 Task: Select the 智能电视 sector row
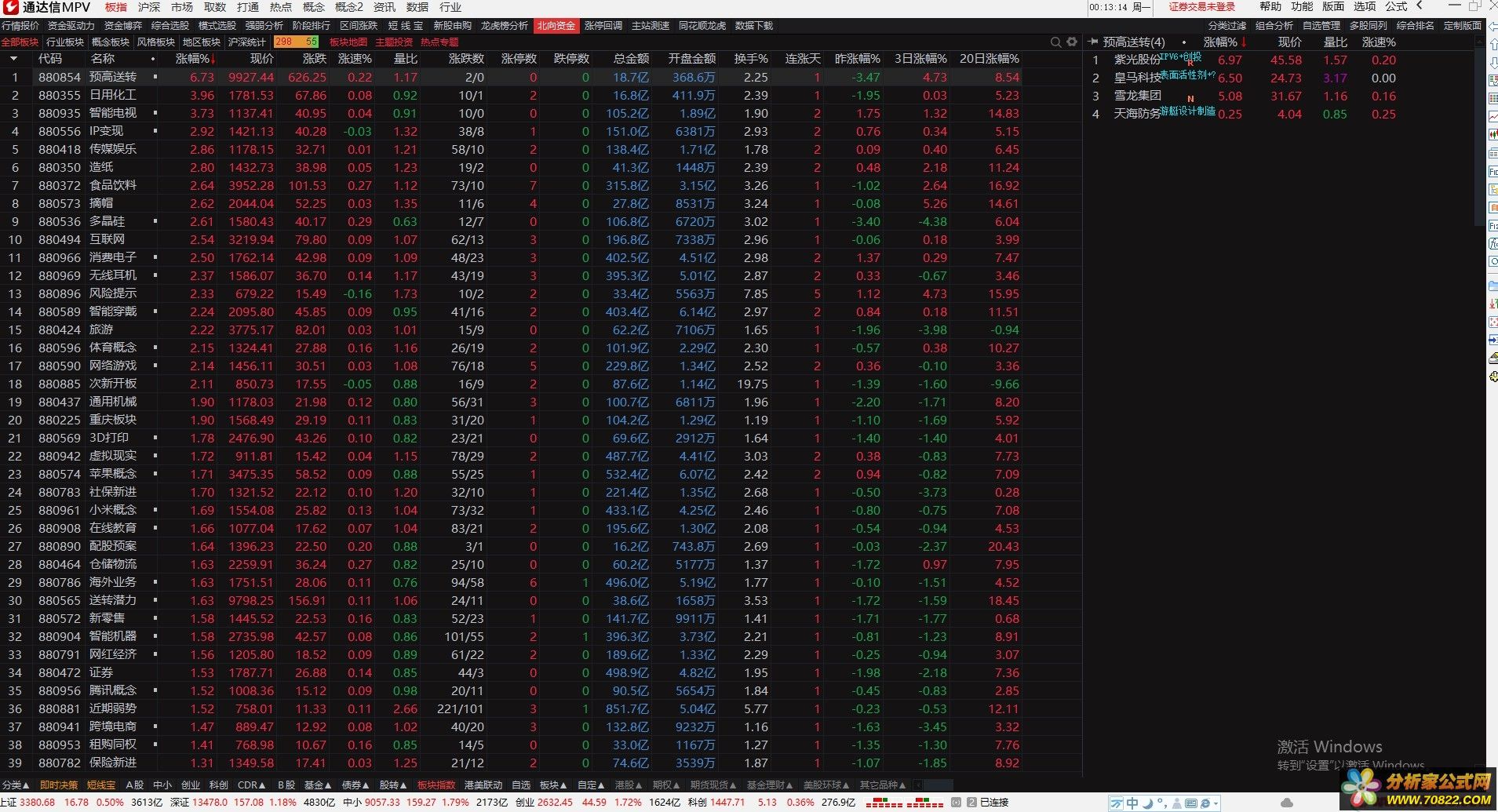541,113
